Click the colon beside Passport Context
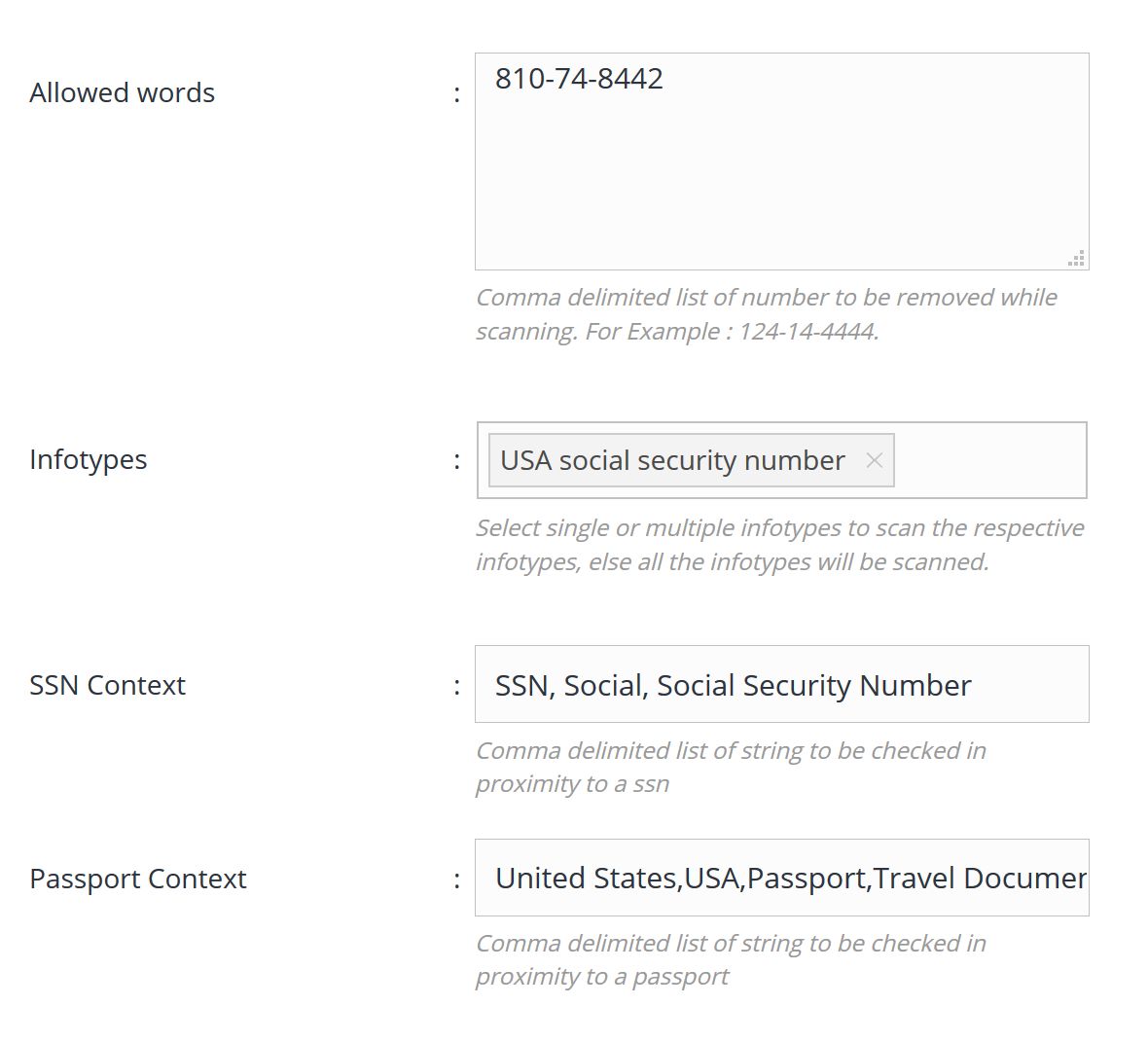 [x=456, y=880]
